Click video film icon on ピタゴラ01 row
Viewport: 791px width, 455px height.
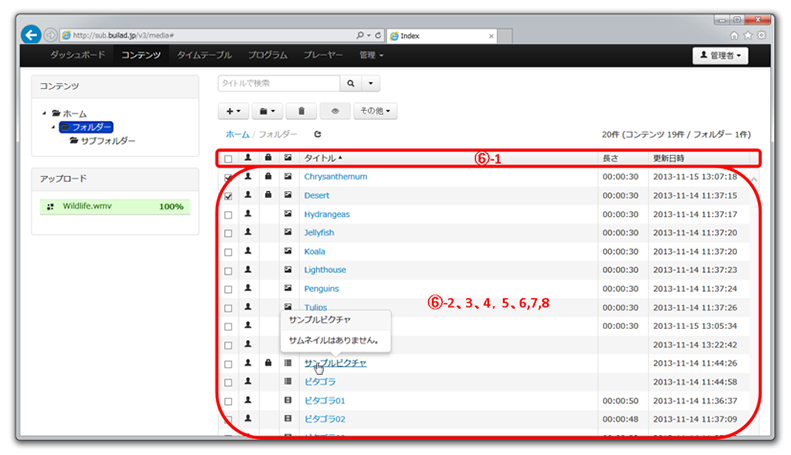tap(288, 400)
